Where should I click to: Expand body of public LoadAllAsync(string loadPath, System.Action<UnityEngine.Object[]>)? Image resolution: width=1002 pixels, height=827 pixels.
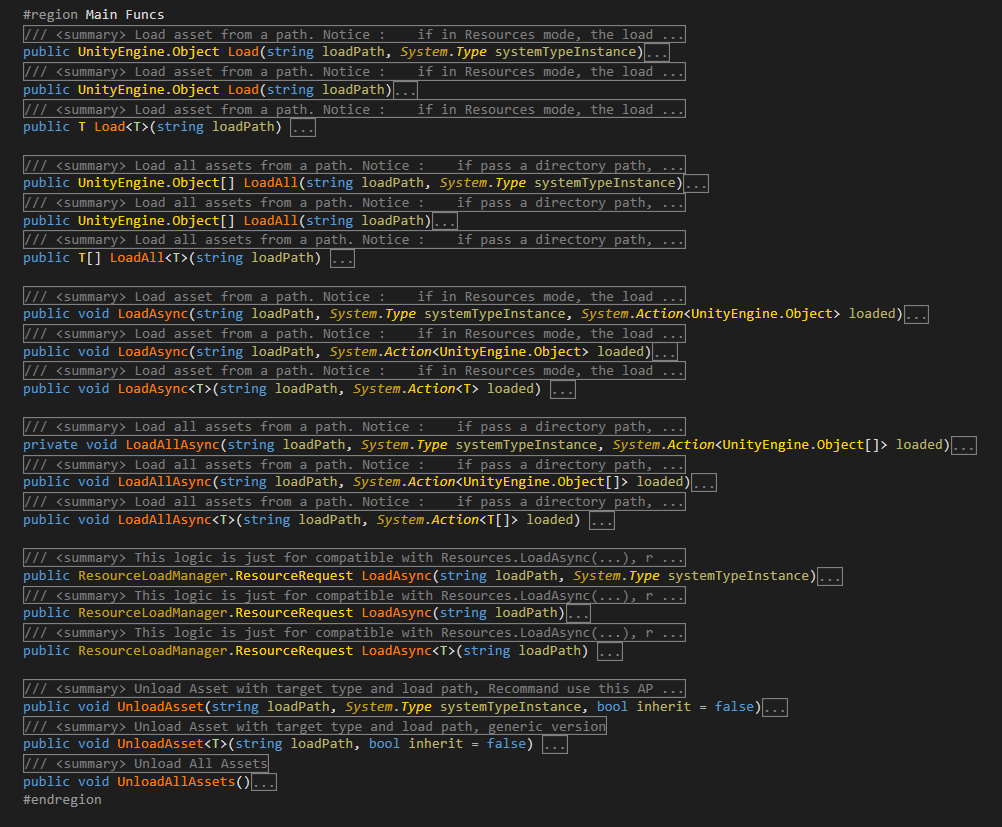click(x=704, y=483)
